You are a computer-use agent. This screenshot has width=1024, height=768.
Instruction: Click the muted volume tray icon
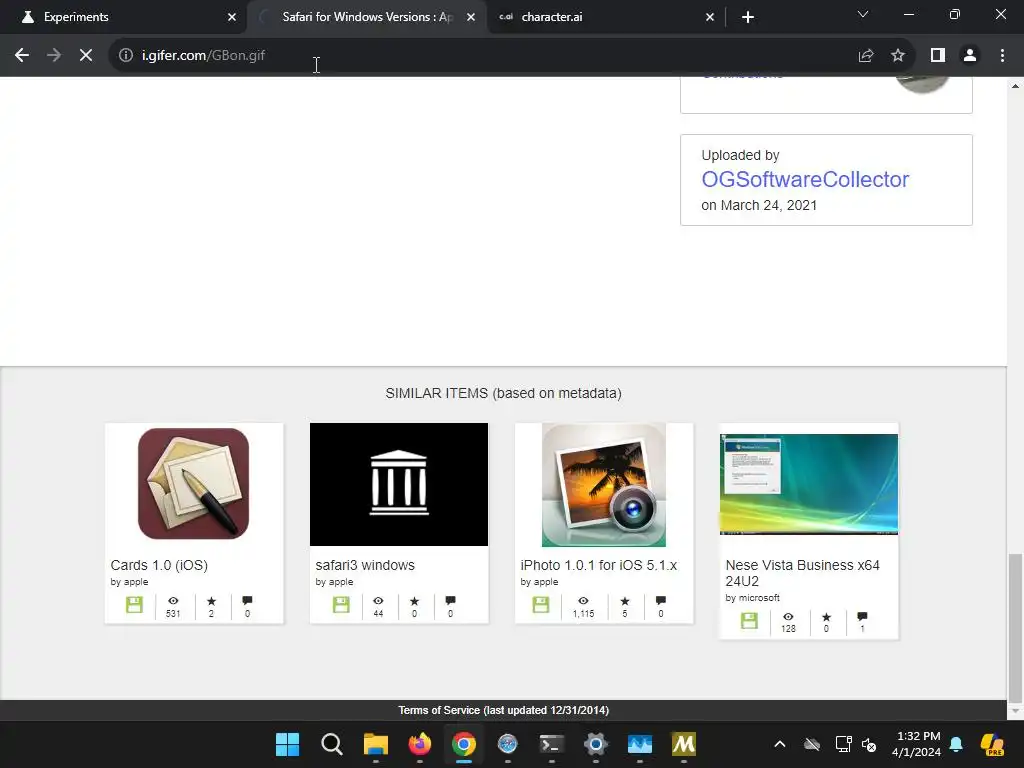869,744
